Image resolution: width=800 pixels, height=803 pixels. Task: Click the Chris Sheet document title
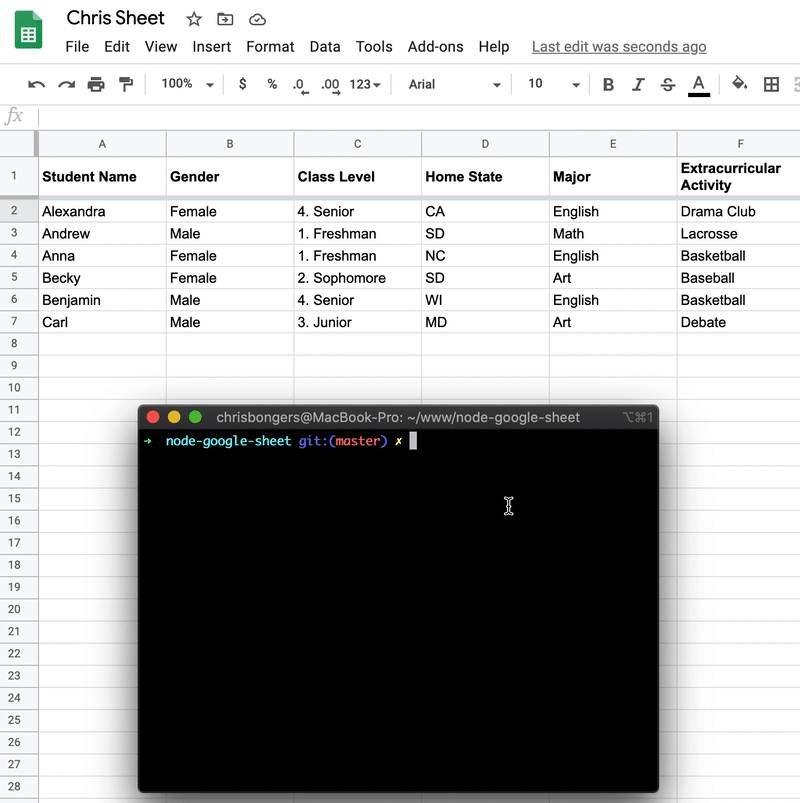[x=115, y=18]
